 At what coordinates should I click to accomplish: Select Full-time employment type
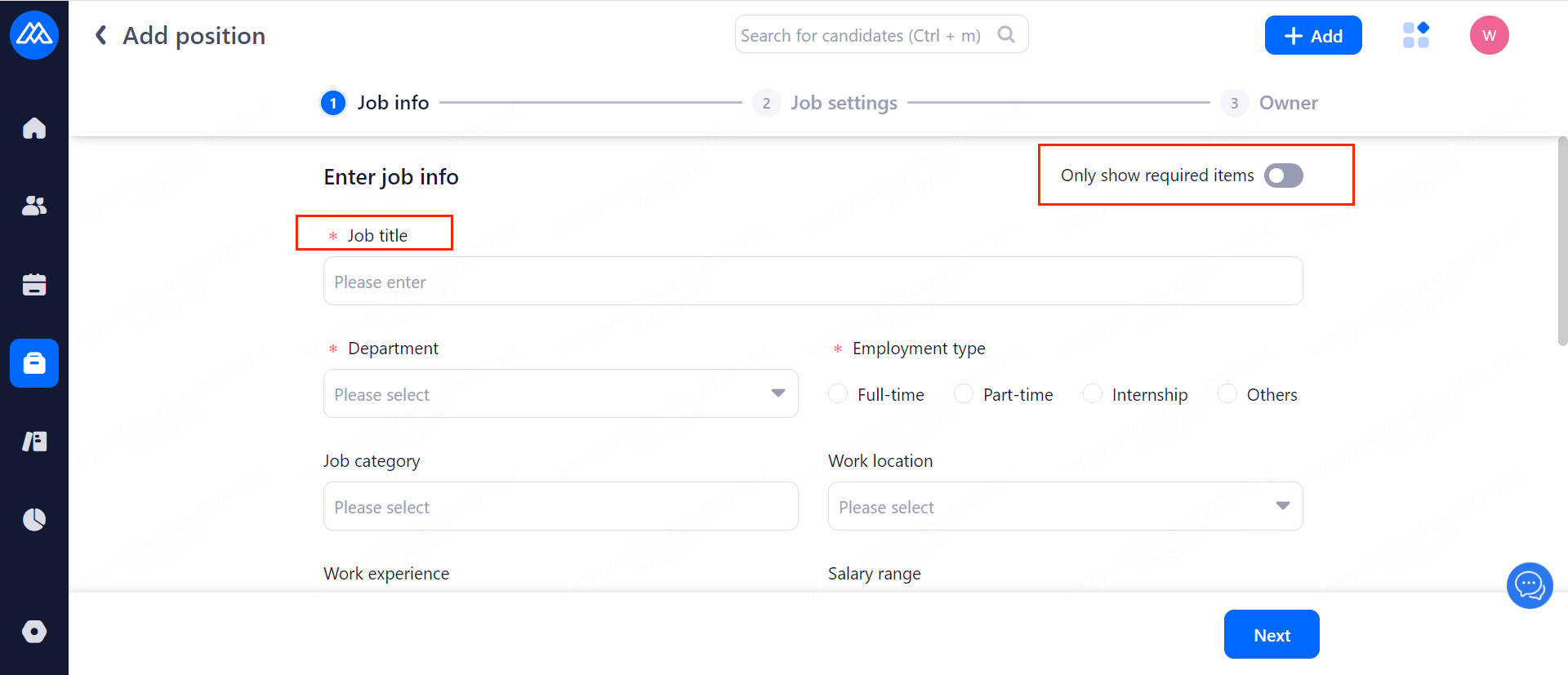838,394
